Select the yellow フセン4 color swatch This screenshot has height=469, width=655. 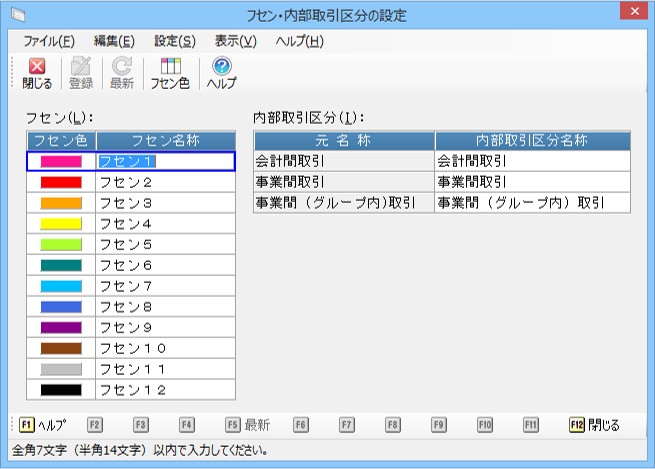[61, 223]
